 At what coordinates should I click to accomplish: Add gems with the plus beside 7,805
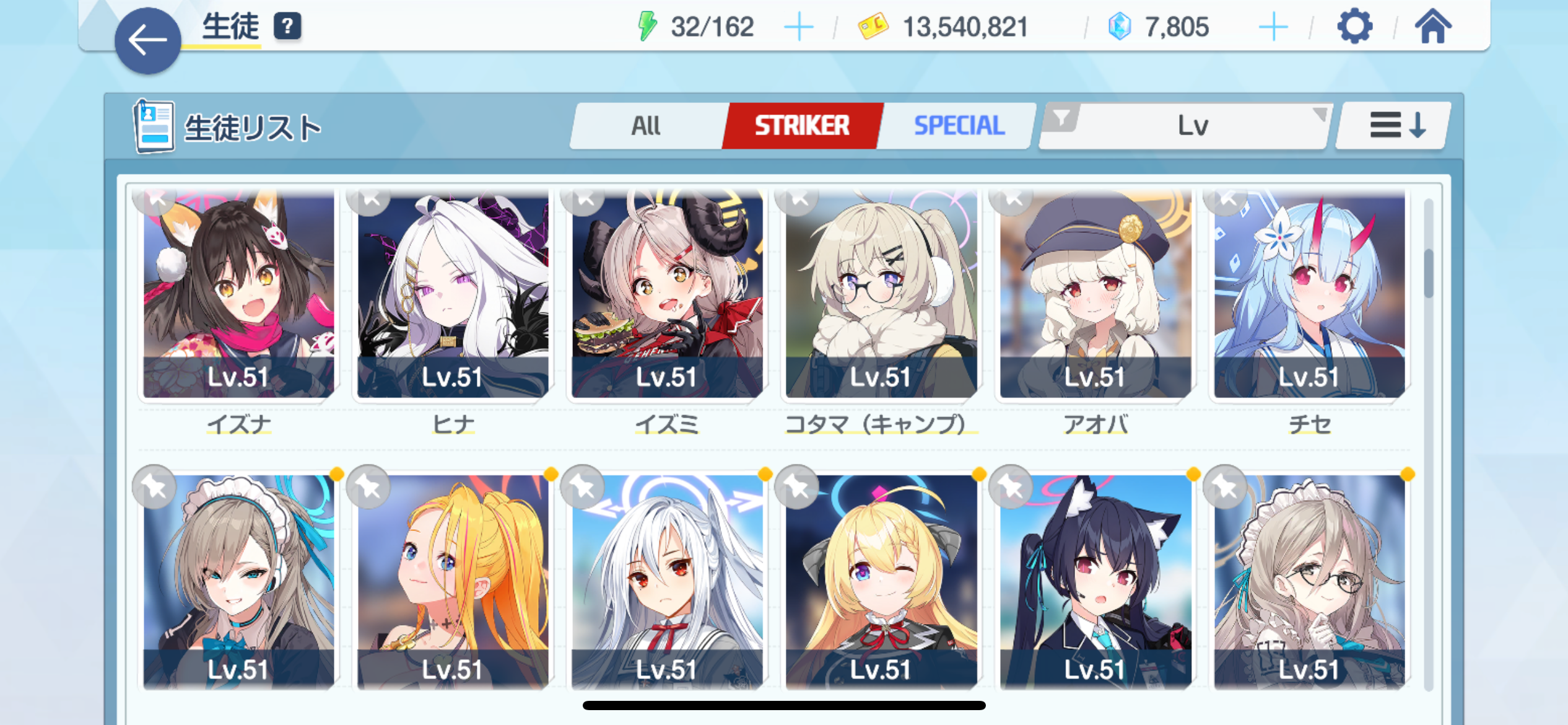(x=1273, y=27)
